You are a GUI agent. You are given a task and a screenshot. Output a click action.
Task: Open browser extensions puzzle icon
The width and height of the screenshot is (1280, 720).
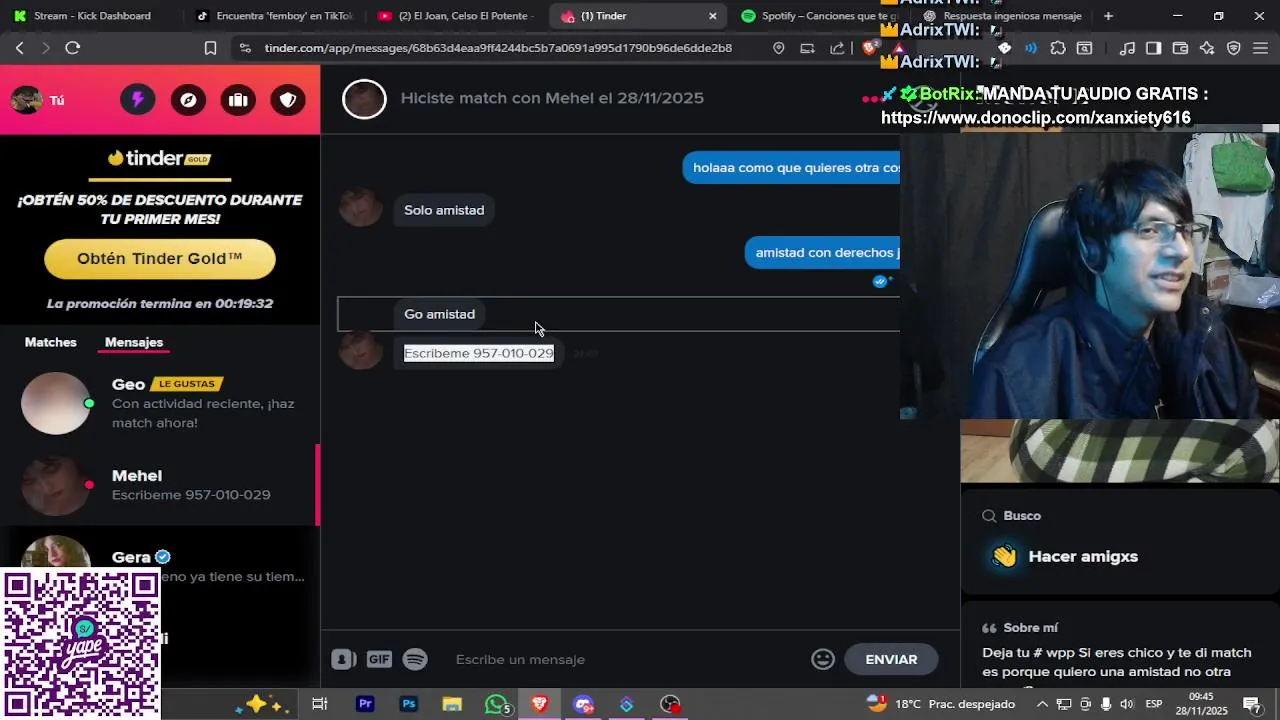1057,48
